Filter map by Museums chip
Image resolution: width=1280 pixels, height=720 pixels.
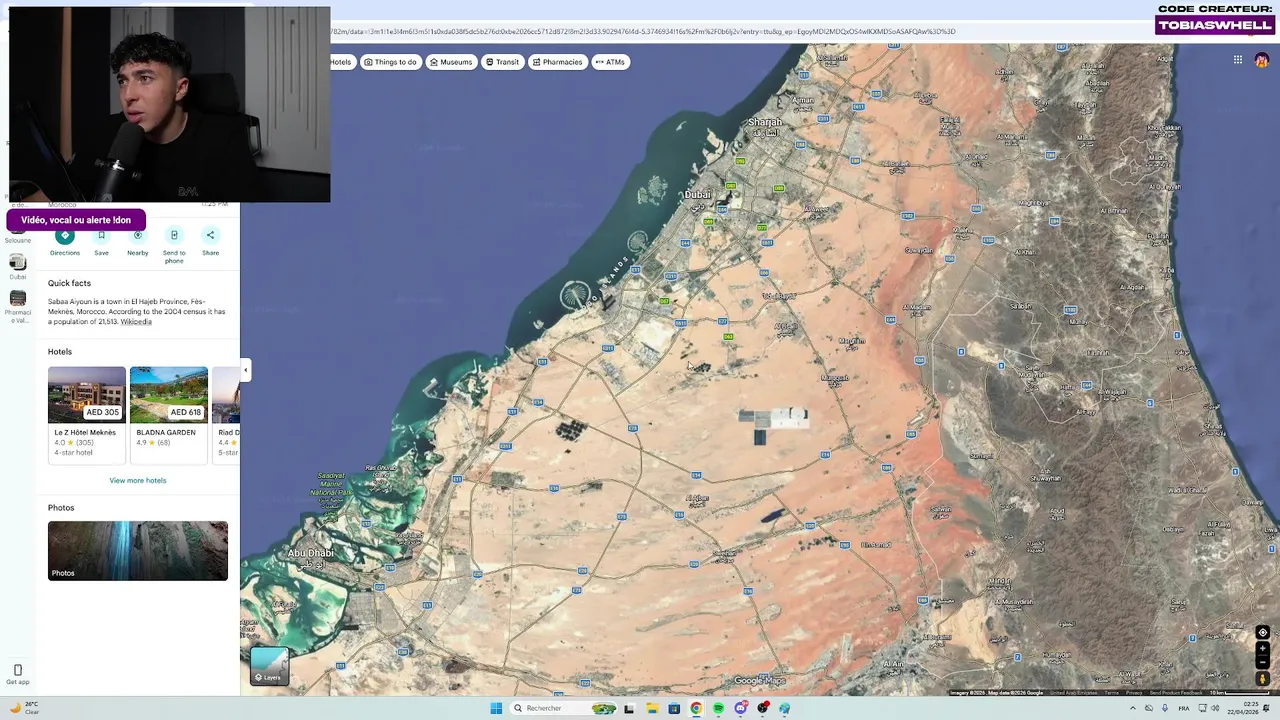(x=451, y=62)
